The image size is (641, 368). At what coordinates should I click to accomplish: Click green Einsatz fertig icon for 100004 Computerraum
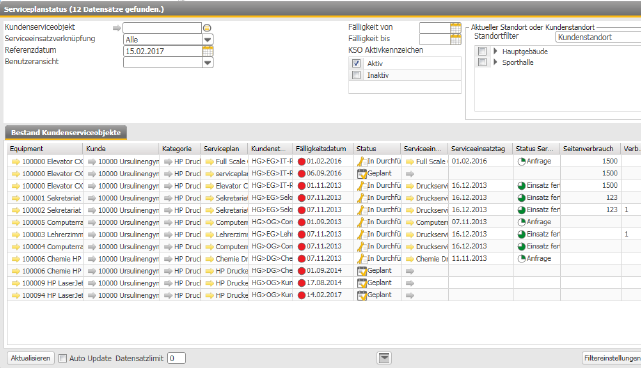(522, 247)
